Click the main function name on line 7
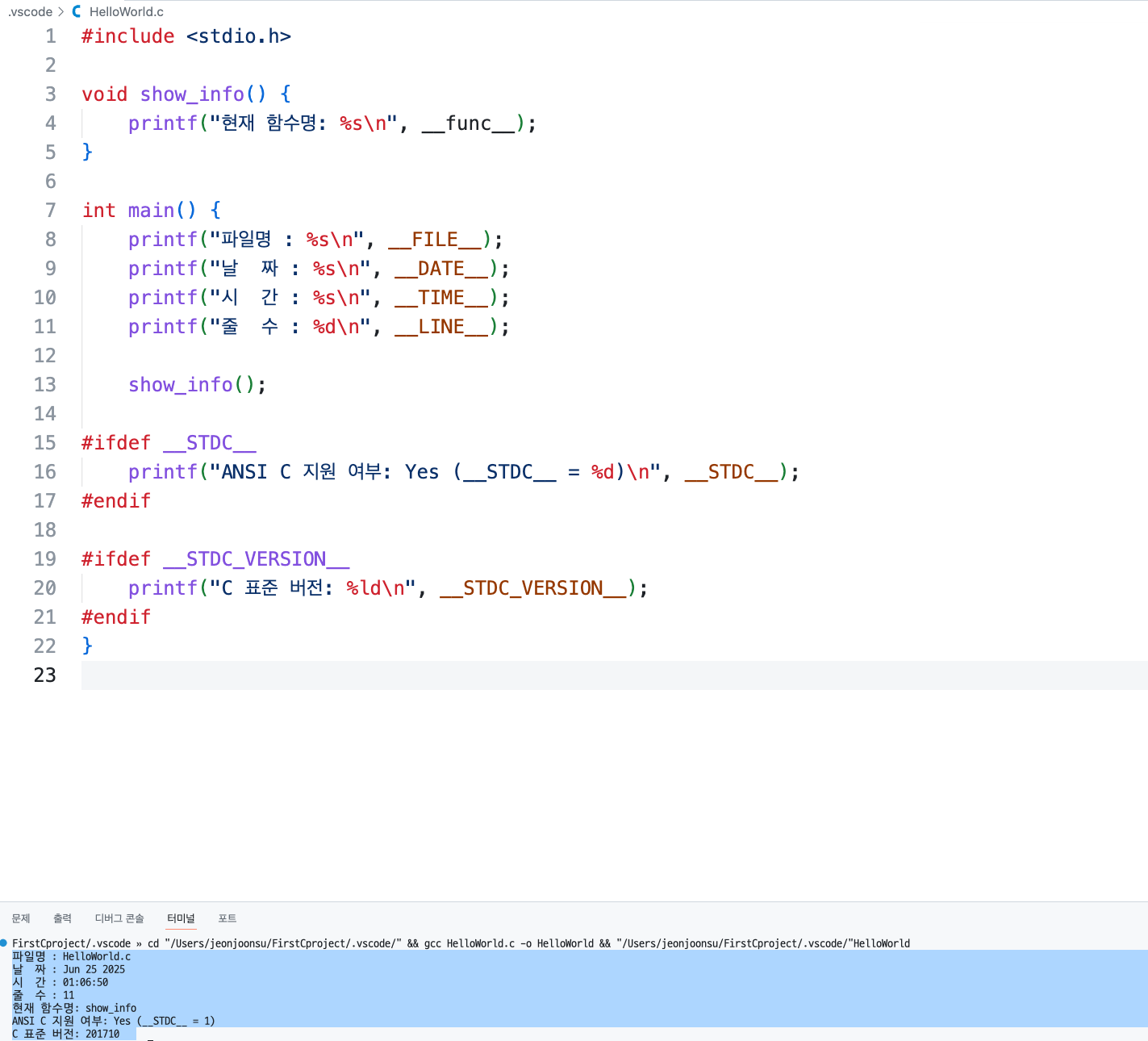The height and width of the screenshot is (1041, 1148). pyautogui.click(x=151, y=211)
